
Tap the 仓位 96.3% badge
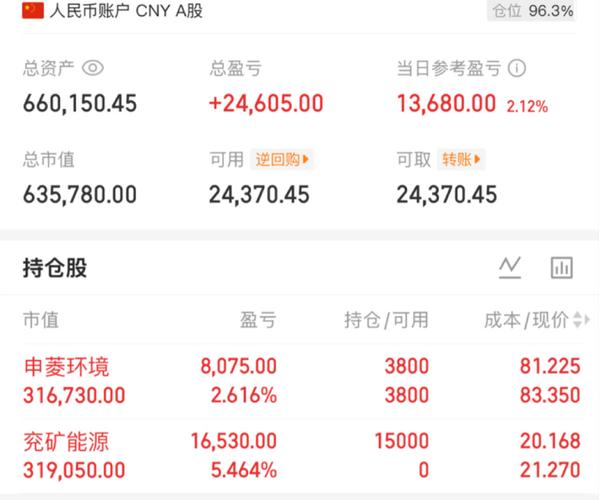(532, 10)
